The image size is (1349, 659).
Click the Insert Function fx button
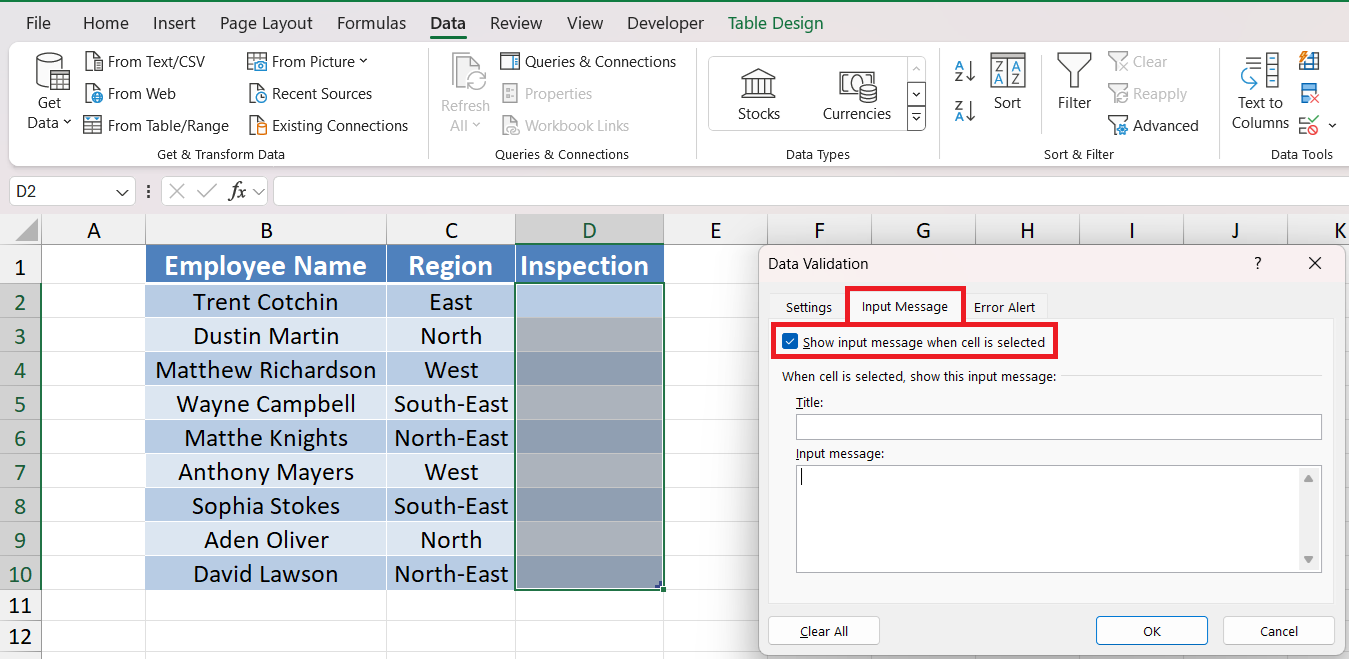pos(237,191)
